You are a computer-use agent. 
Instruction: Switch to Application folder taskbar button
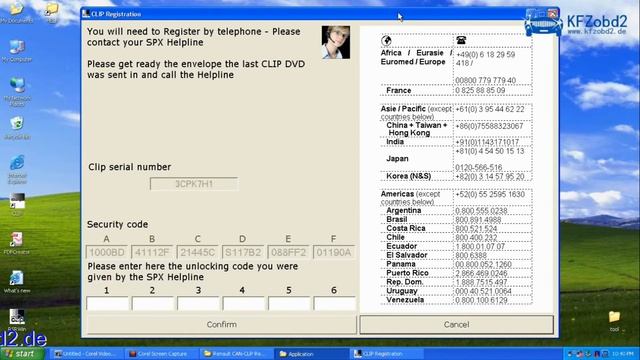coord(310,354)
